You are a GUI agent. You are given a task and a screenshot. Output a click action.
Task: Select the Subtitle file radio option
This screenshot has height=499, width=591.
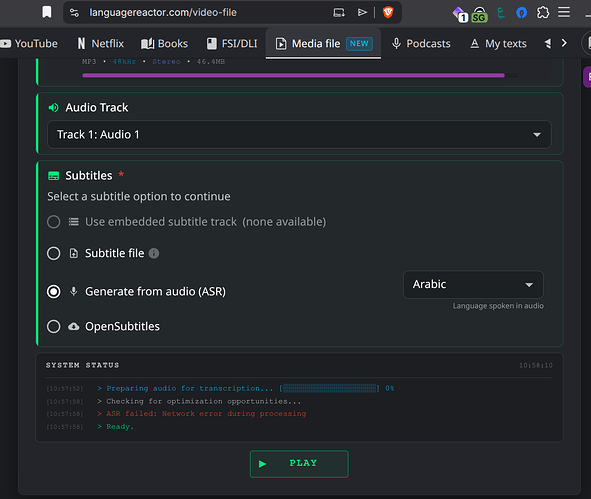pos(54,253)
